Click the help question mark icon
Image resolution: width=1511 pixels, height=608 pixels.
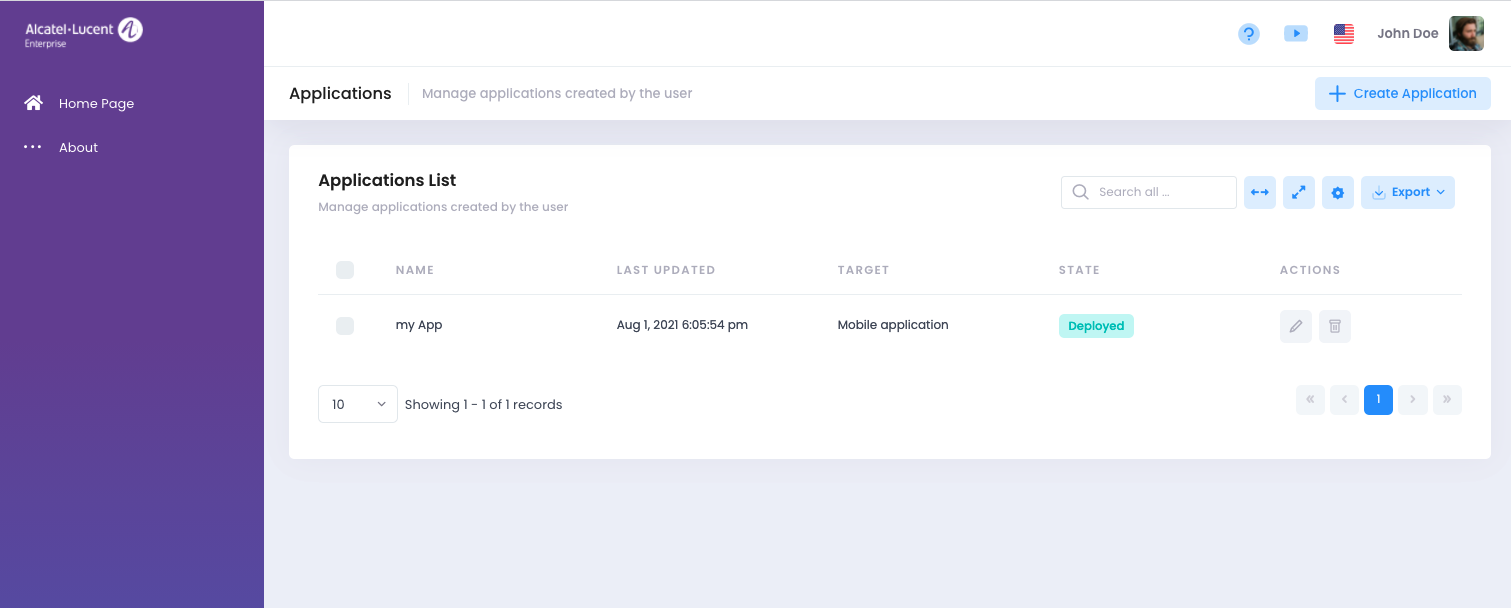click(1248, 34)
